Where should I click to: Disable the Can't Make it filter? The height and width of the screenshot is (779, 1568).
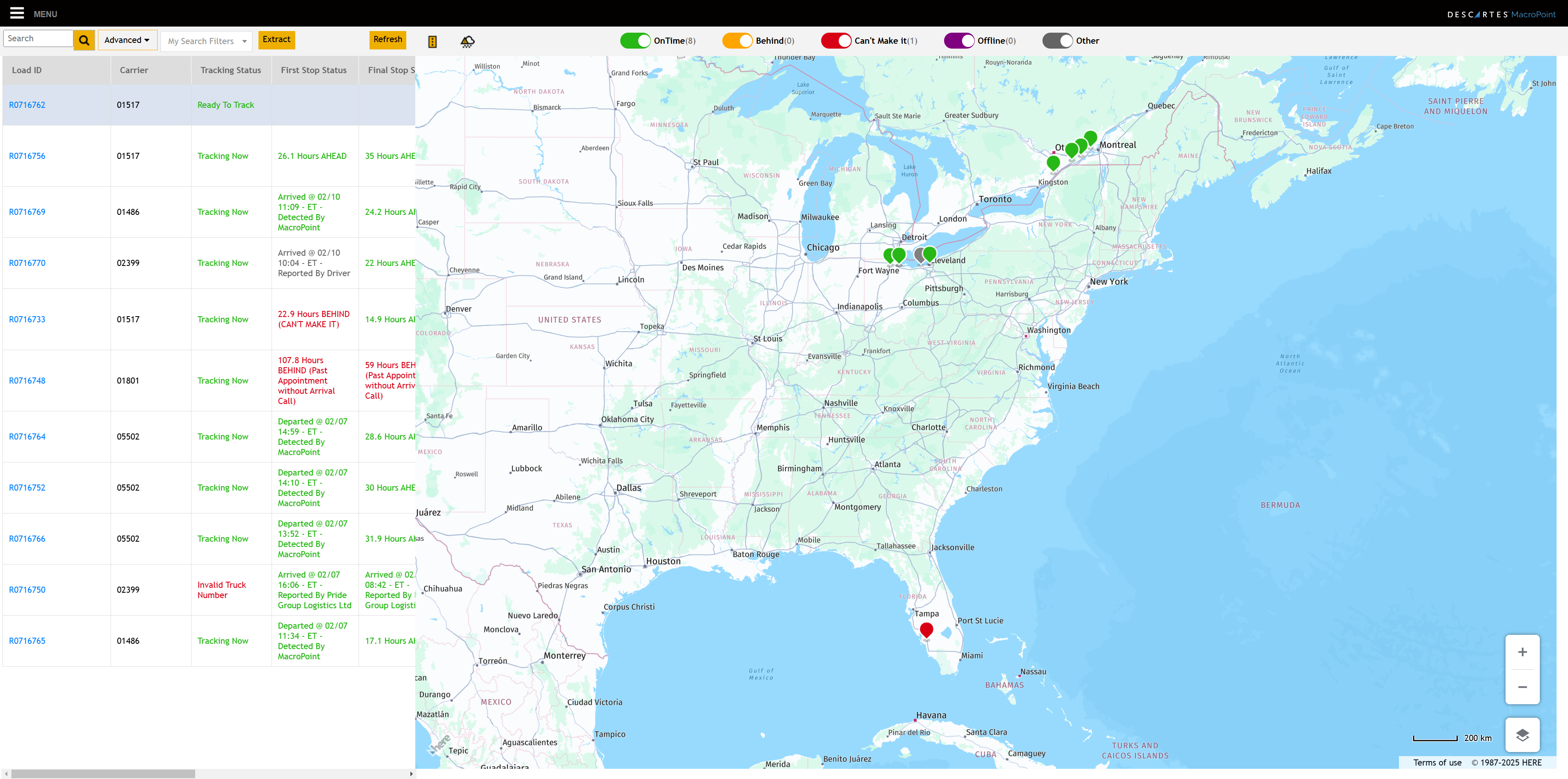pos(836,41)
